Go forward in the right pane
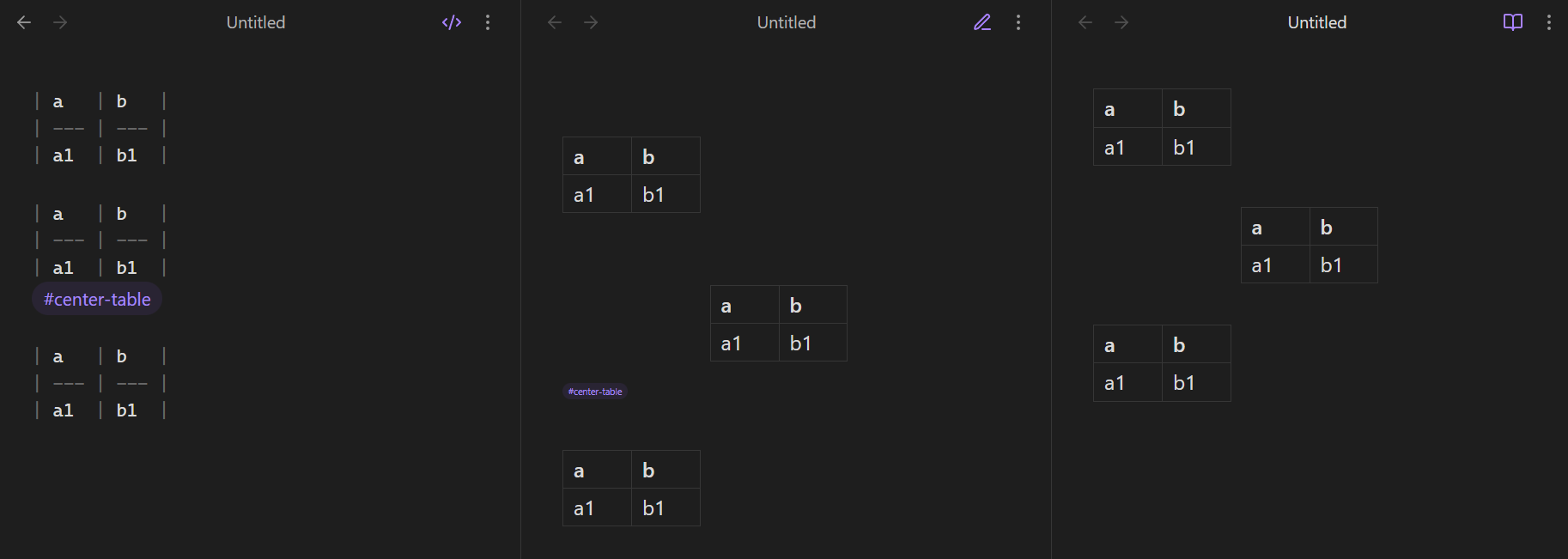 (1121, 22)
